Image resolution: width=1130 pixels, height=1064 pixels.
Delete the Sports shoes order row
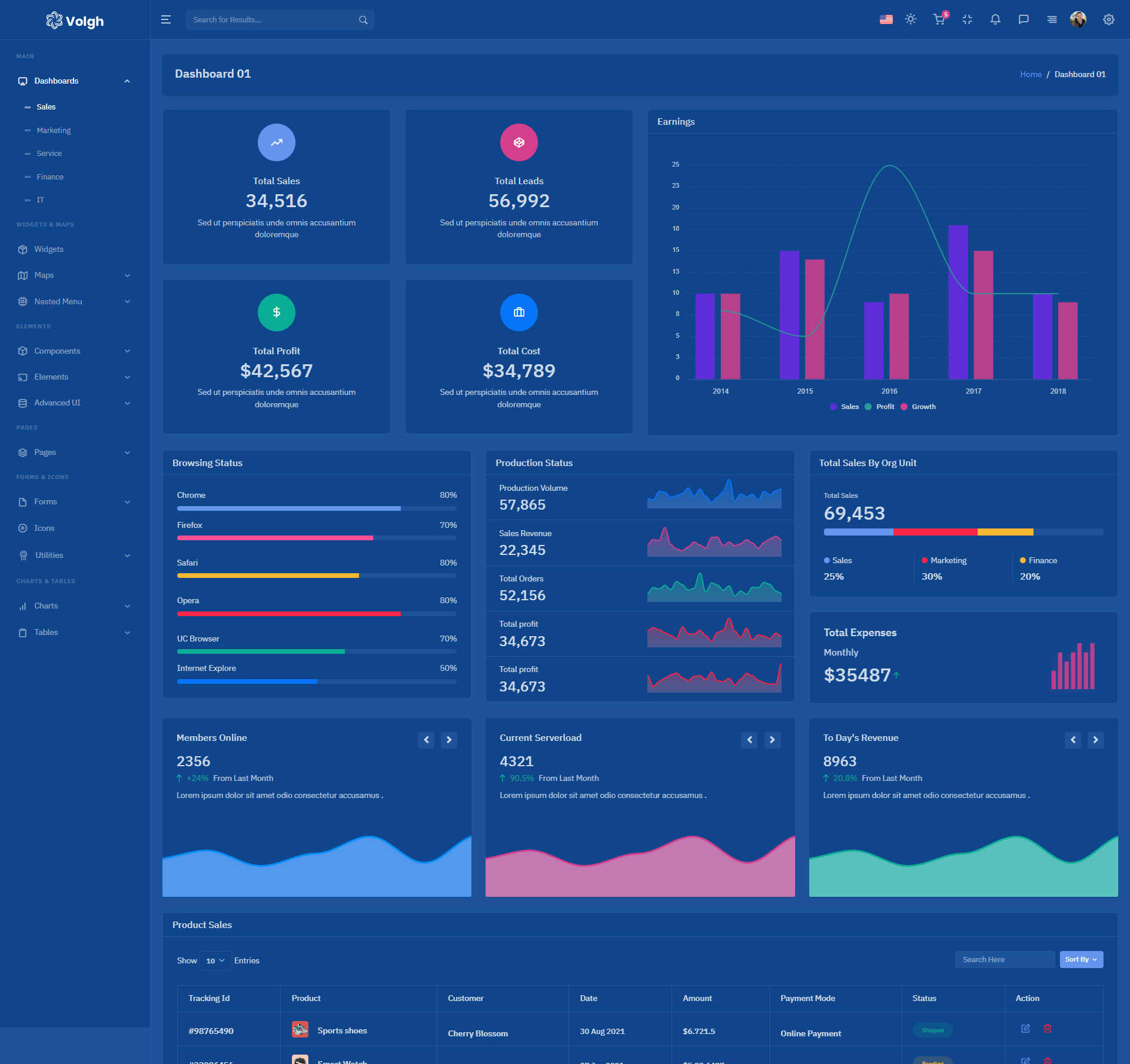(1048, 1028)
